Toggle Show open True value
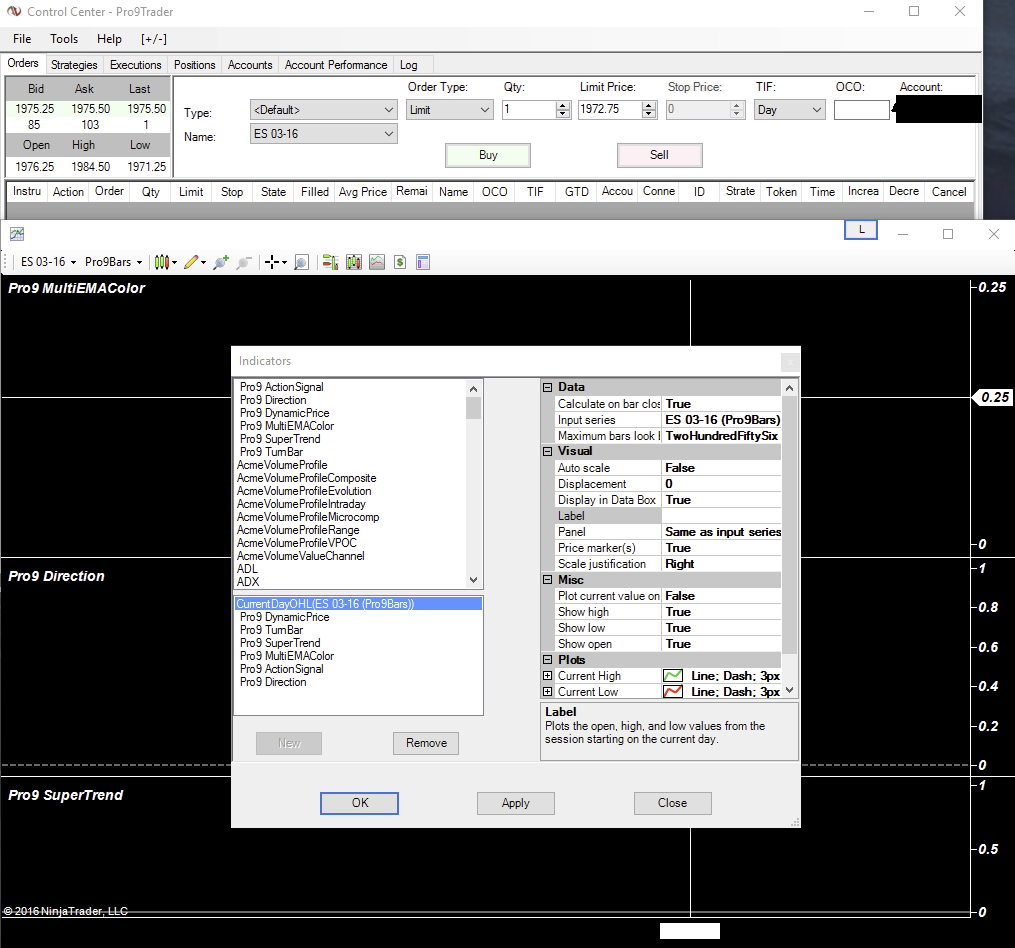Viewport: 1015px width, 948px height. click(x=722, y=644)
